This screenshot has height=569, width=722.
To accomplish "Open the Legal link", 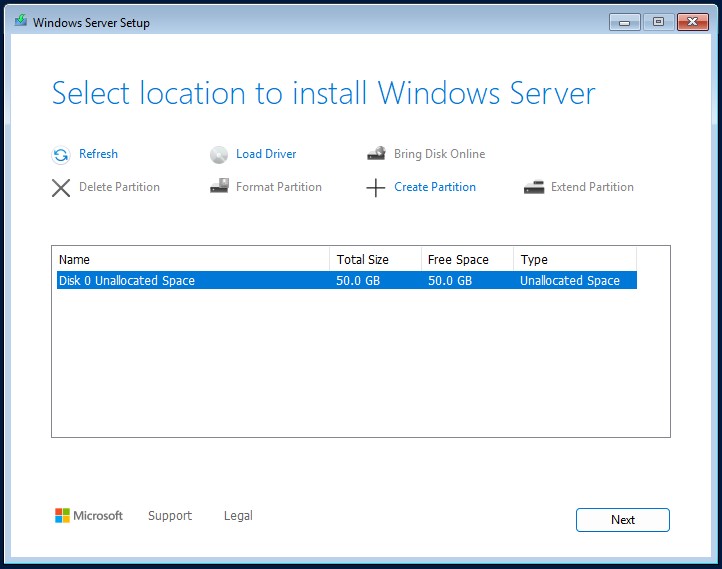I will tap(238, 516).
